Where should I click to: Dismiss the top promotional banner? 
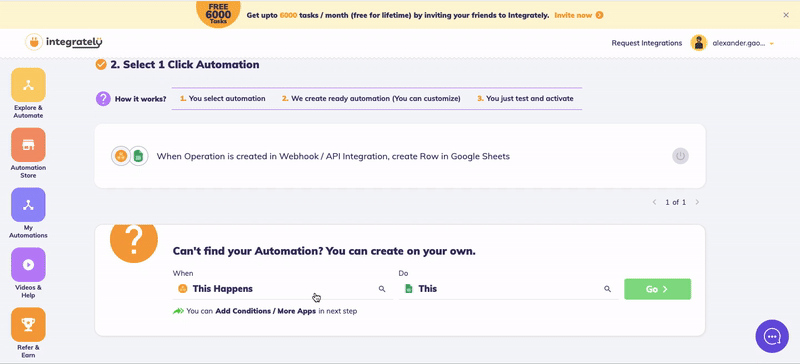tap(786, 15)
